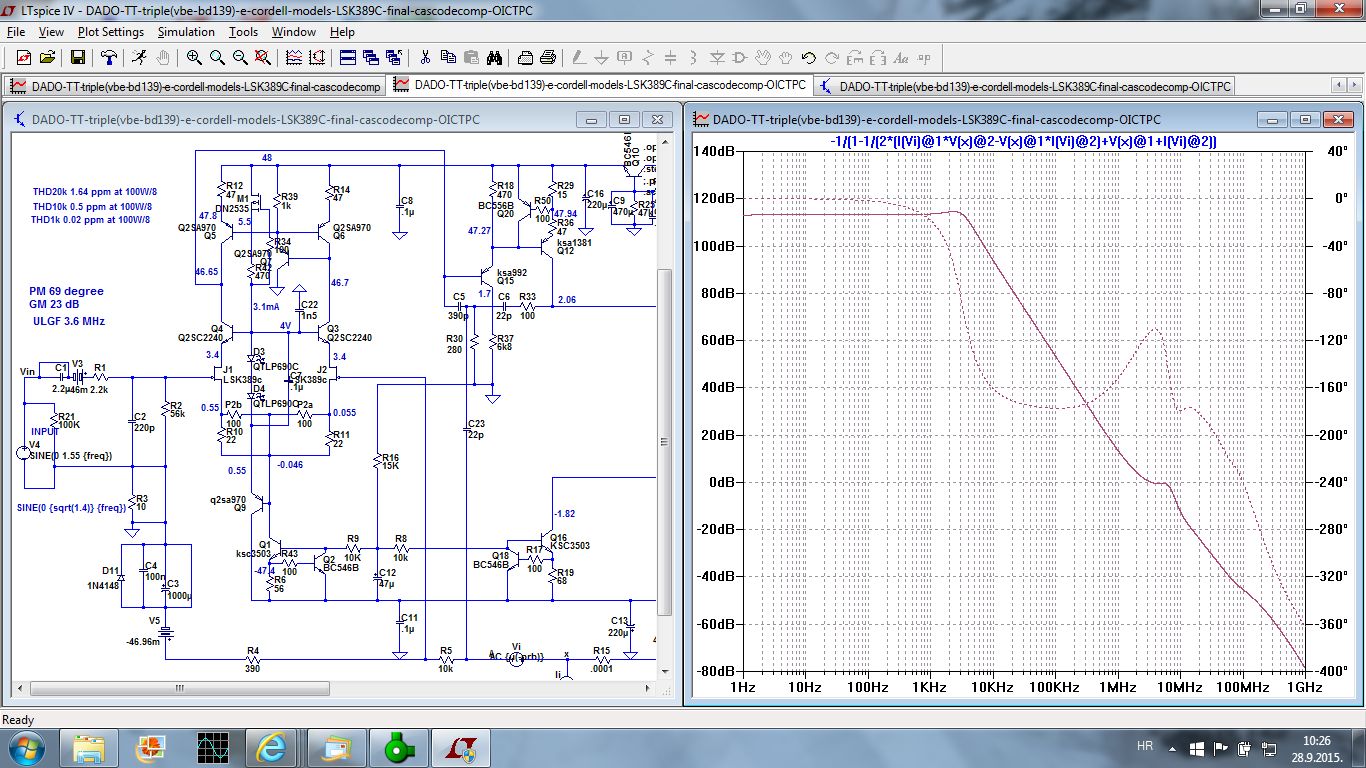
Task: Switch to the third schematic document tab
Action: pyautogui.click(x=1025, y=87)
